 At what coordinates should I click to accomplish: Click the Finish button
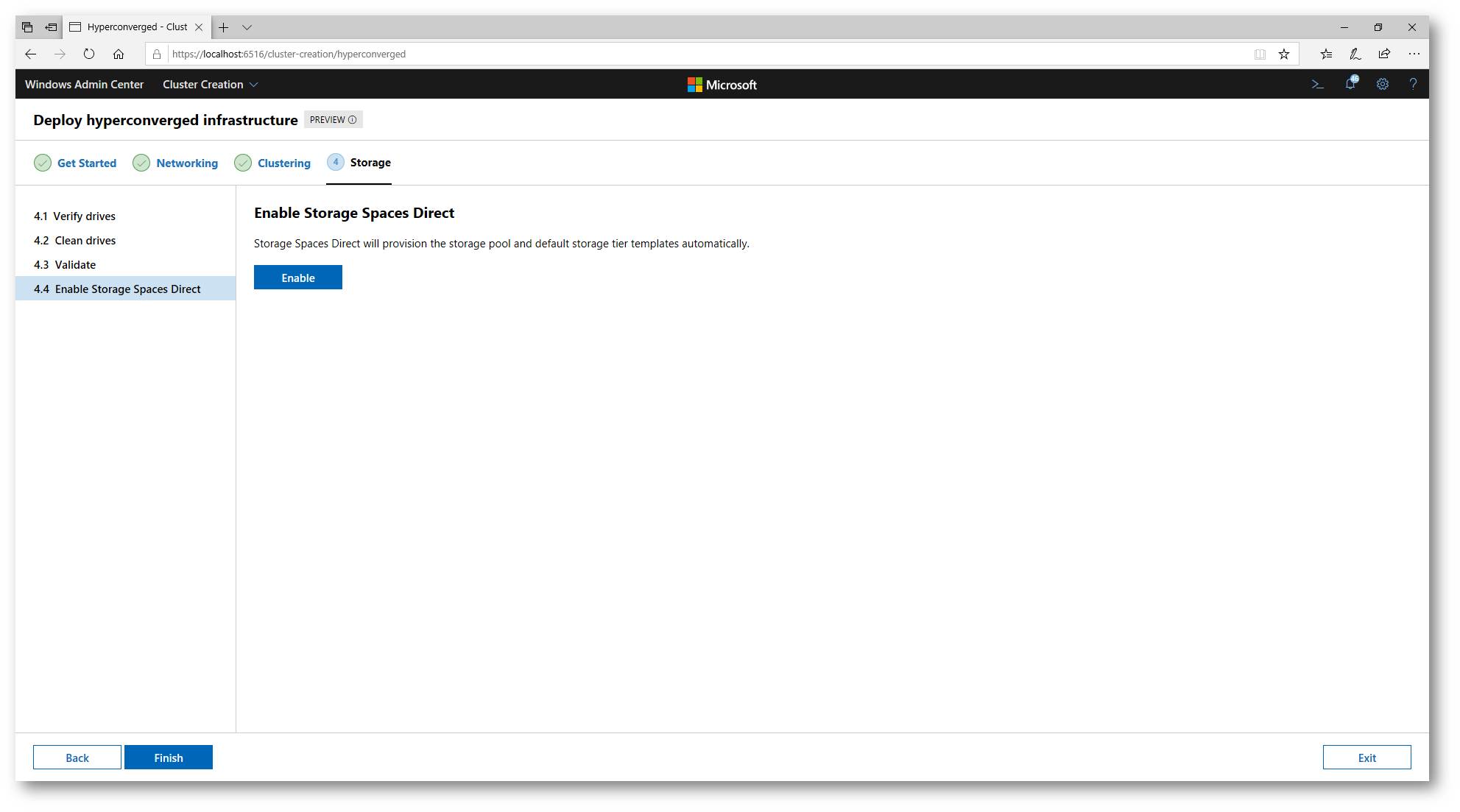(x=169, y=758)
